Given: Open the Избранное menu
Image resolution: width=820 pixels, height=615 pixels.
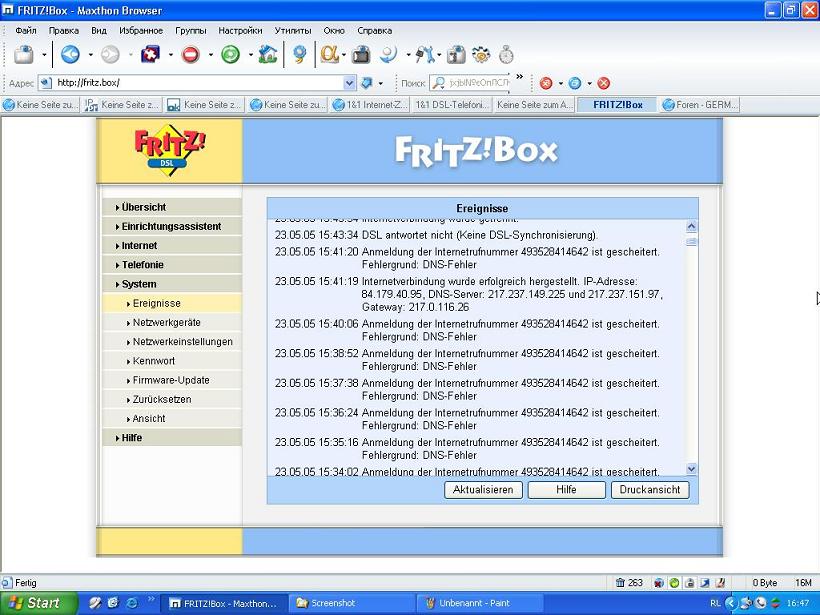Looking at the screenshot, I should [141, 30].
